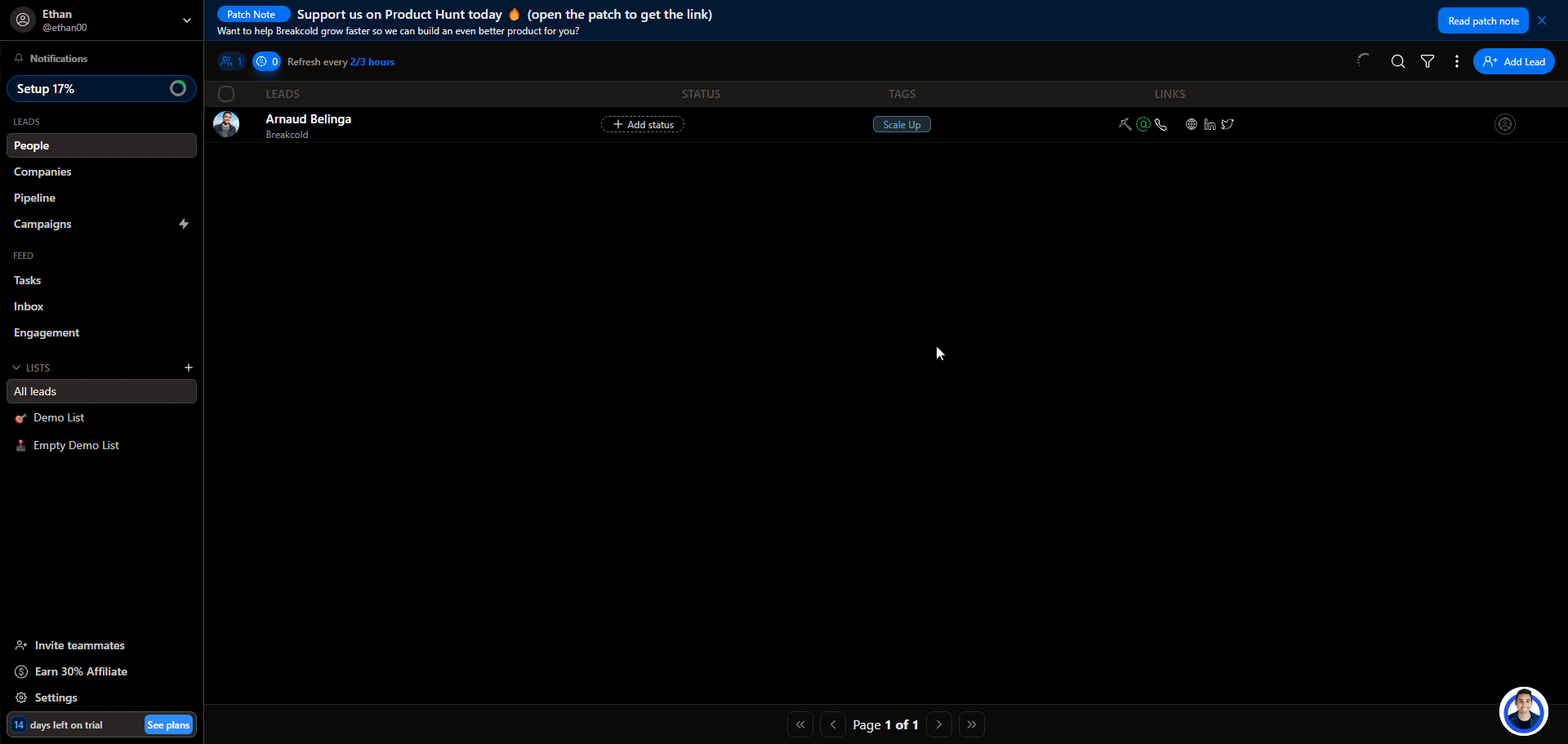Click Read patch note button

pos(1483,20)
